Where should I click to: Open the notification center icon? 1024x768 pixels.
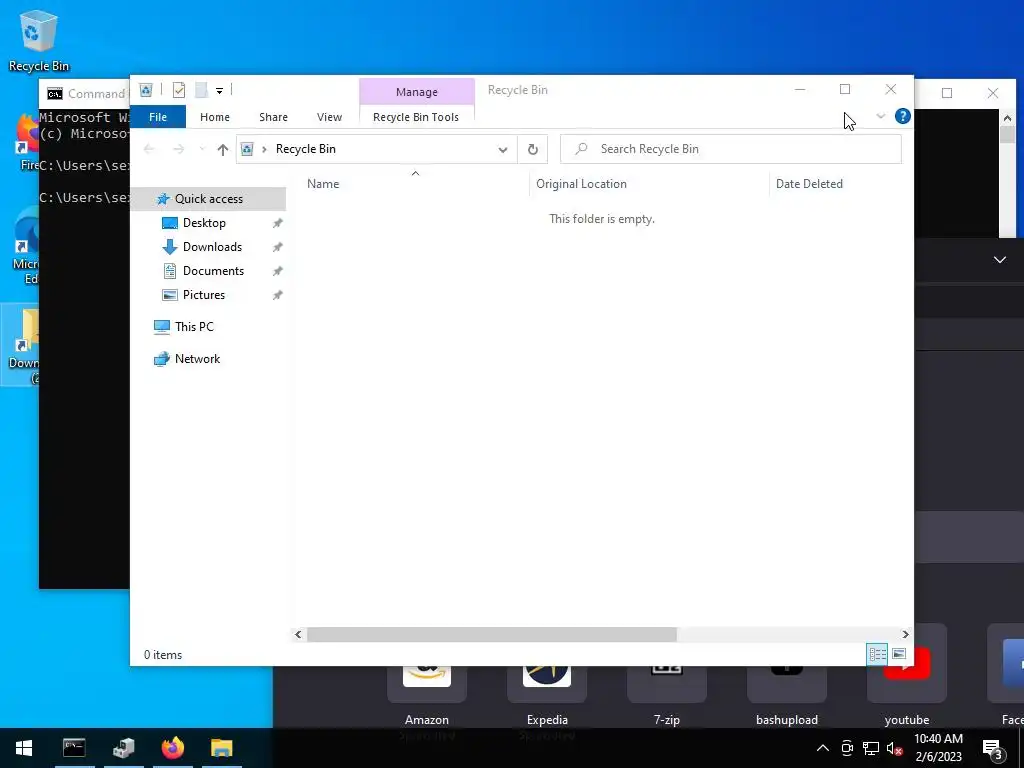tap(992, 749)
